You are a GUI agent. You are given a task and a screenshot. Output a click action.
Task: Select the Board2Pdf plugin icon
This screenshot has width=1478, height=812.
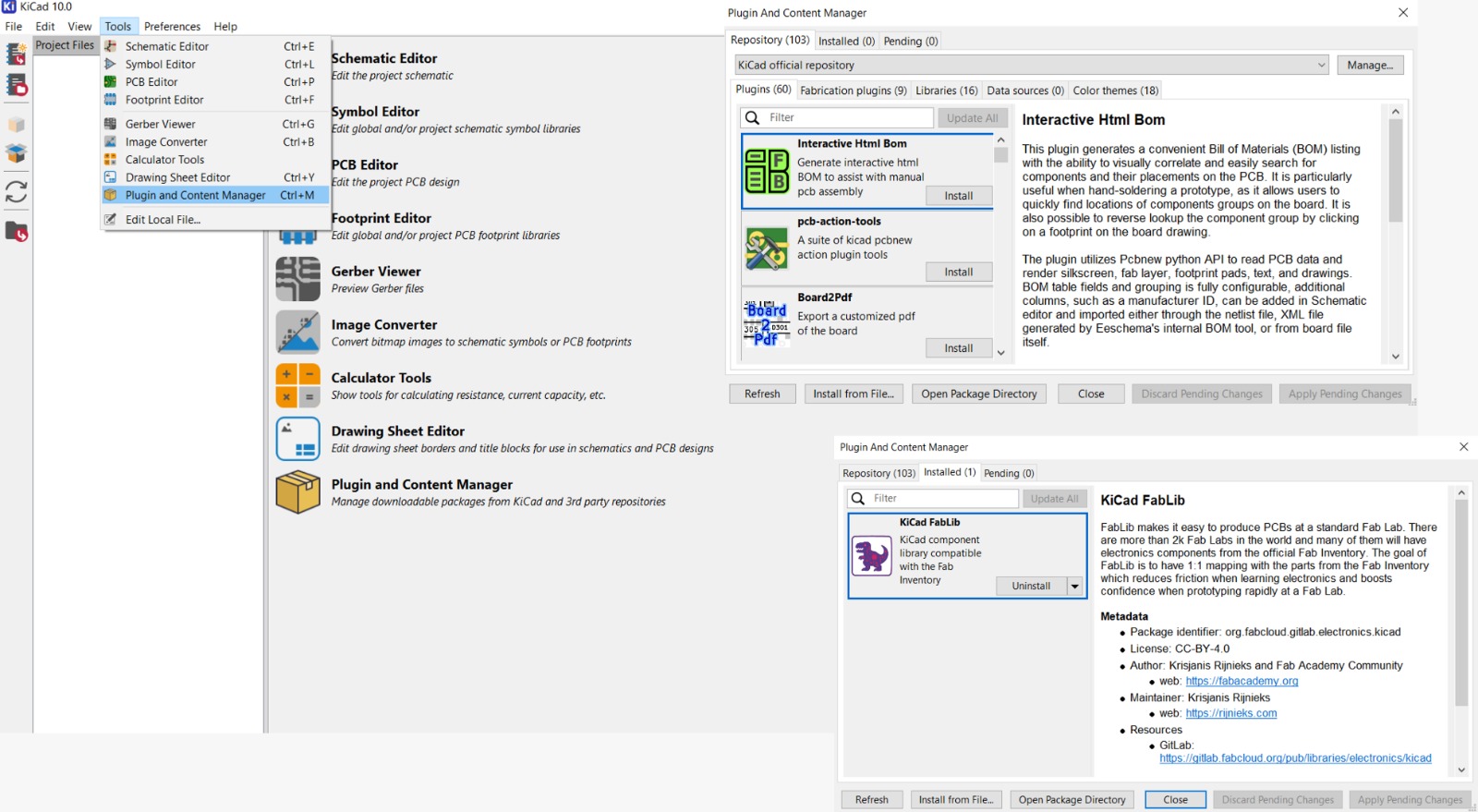[767, 323]
